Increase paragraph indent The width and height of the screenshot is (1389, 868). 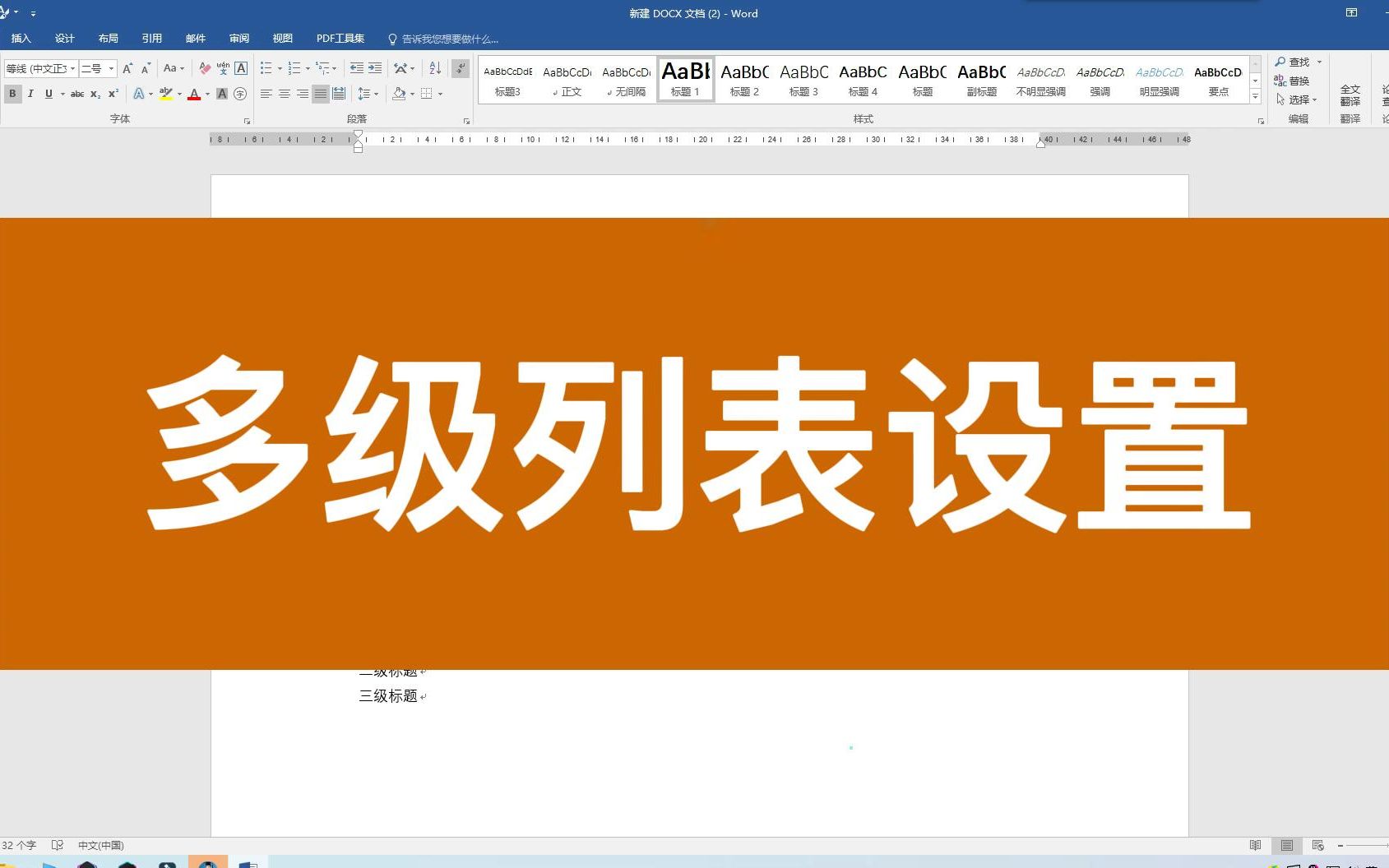click(374, 68)
